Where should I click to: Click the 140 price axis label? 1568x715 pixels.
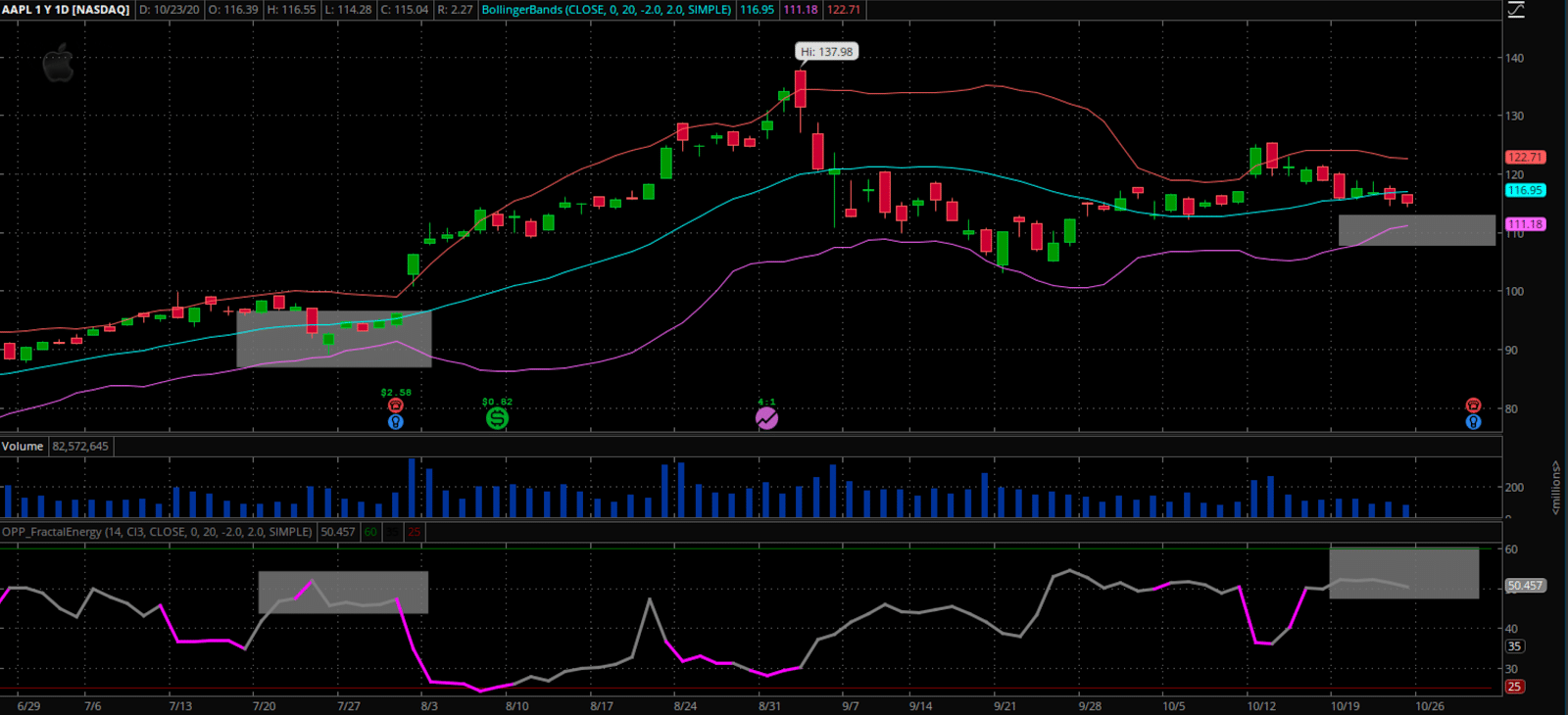click(1514, 58)
